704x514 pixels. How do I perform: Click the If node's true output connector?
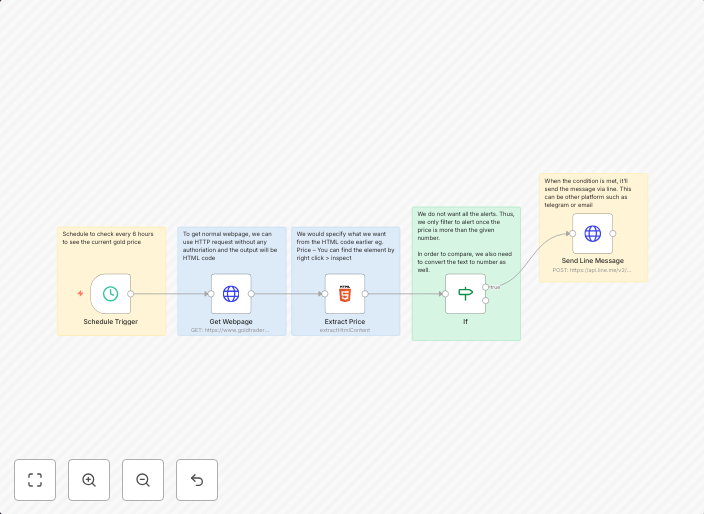coord(486,287)
